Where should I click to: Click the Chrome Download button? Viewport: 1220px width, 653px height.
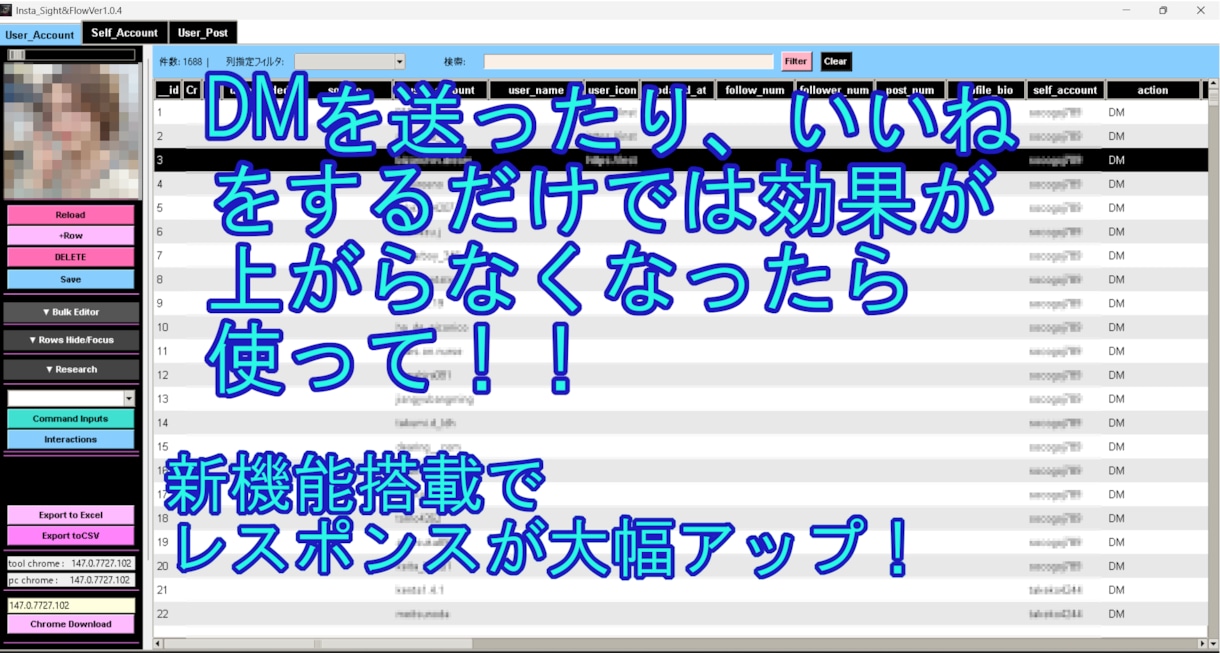(x=70, y=624)
